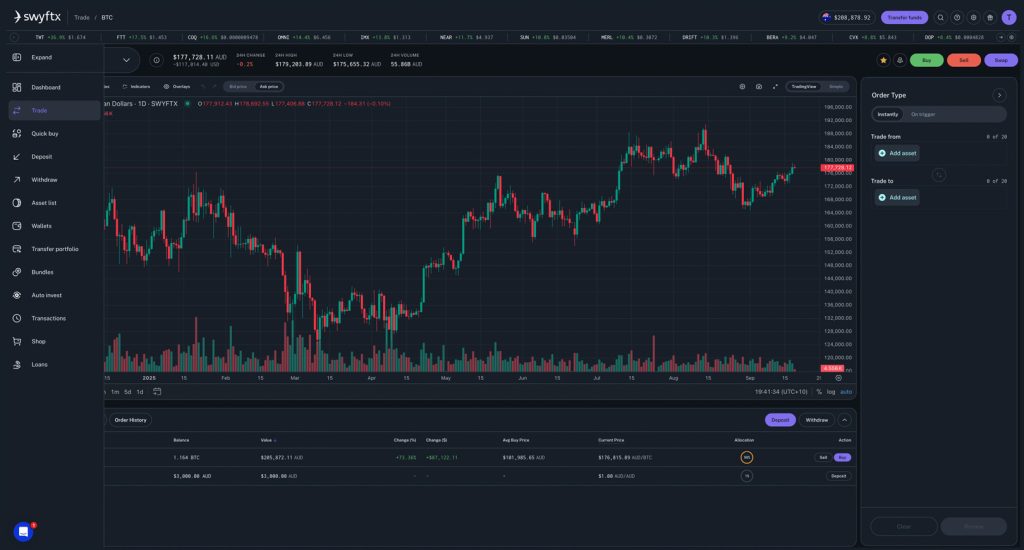Select the On trigger order tab
This screenshot has height=550, width=1024.
pyautogui.click(x=922, y=114)
